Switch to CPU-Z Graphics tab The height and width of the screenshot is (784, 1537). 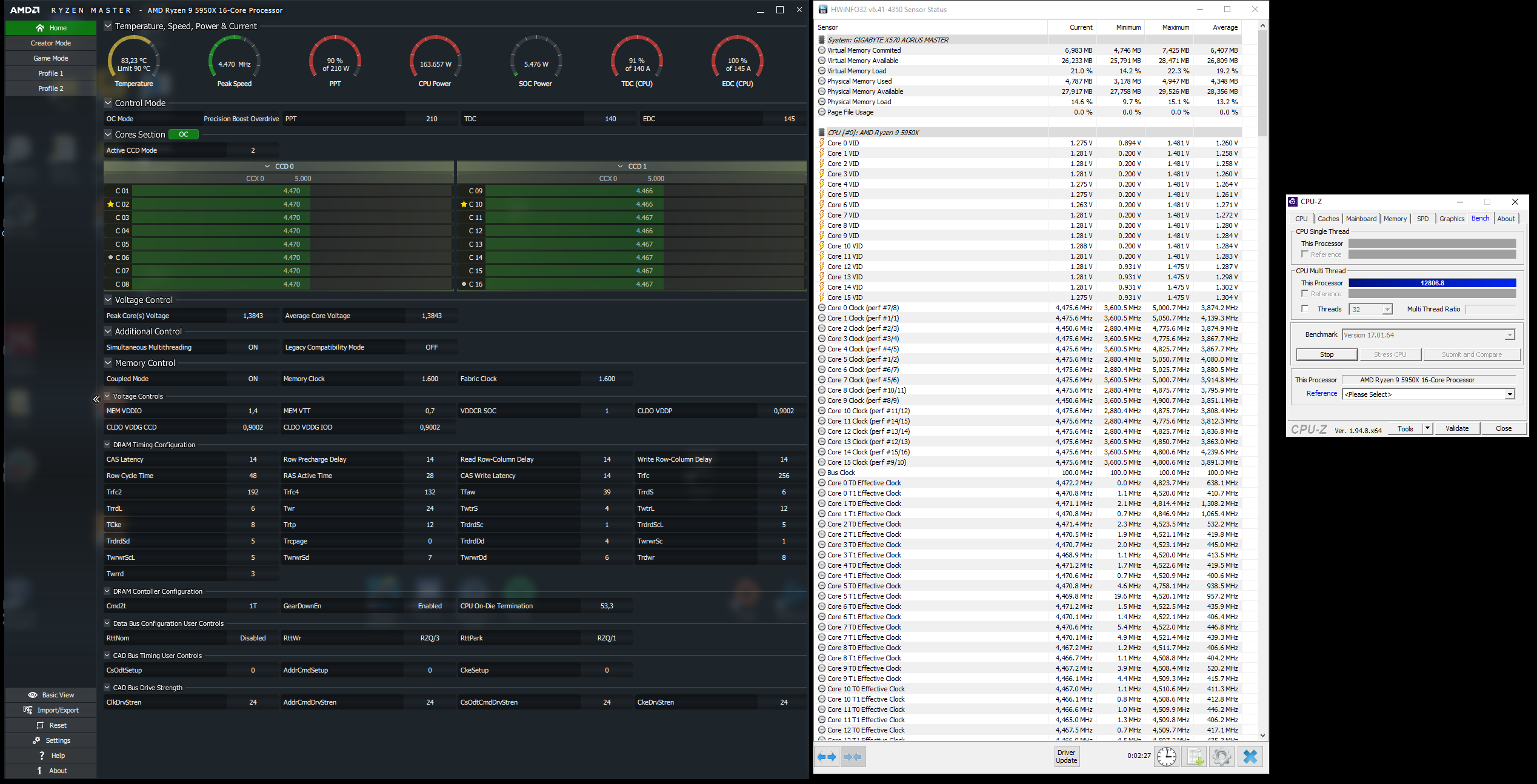(x=1452, y=219)
